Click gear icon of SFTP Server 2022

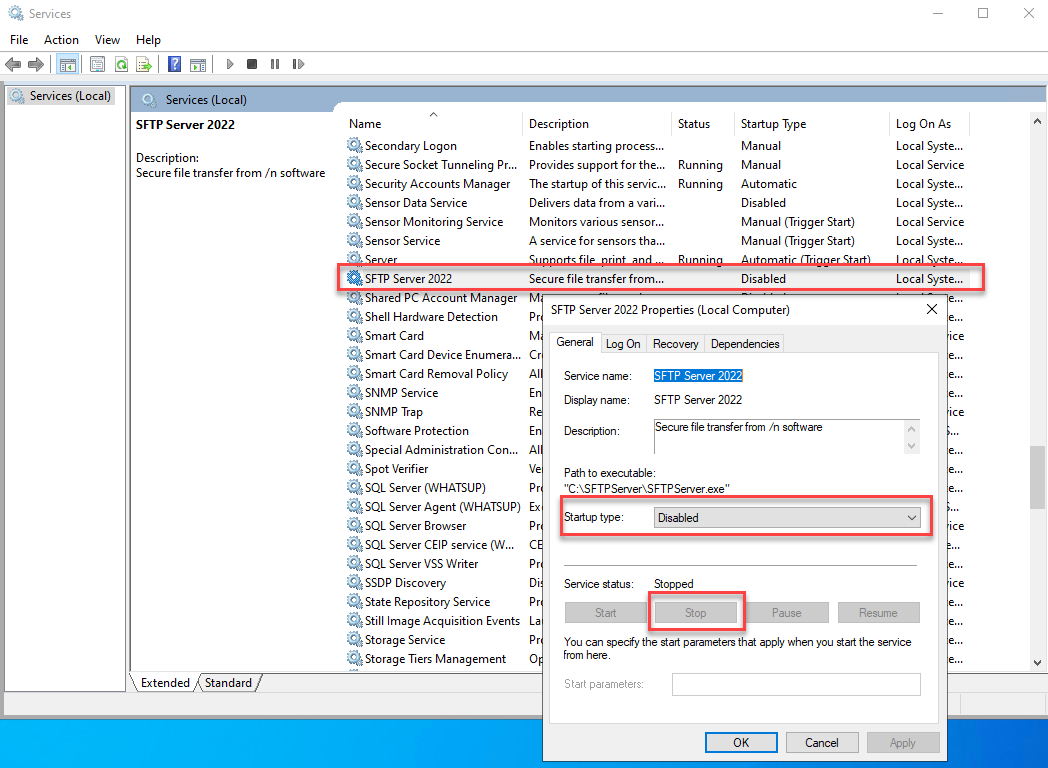(x=355, y=278)
